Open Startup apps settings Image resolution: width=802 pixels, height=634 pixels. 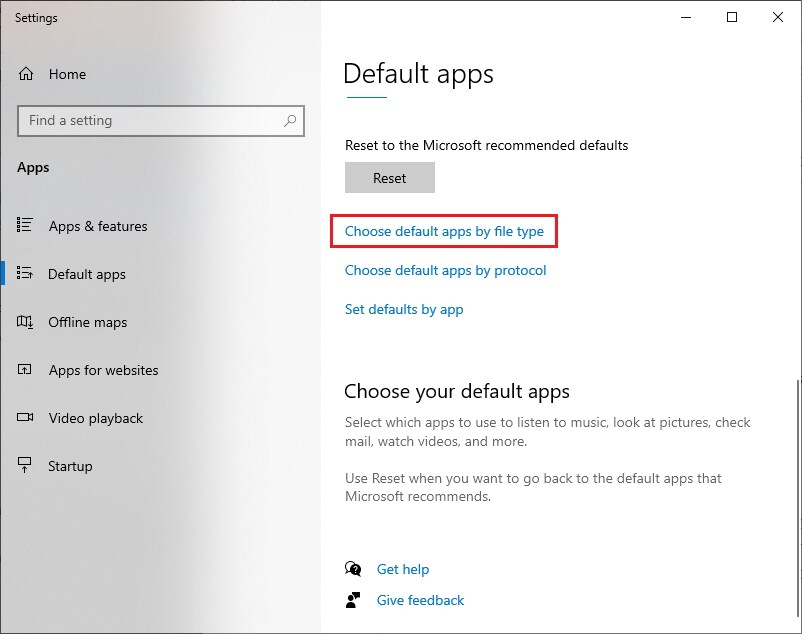tap(71, 466)
